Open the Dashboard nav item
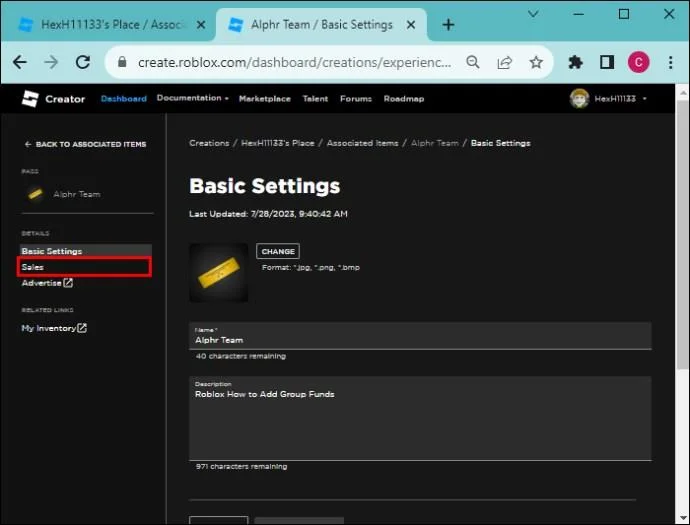The width and height of the screenshot is (690, 525). (x=124, y=99)
